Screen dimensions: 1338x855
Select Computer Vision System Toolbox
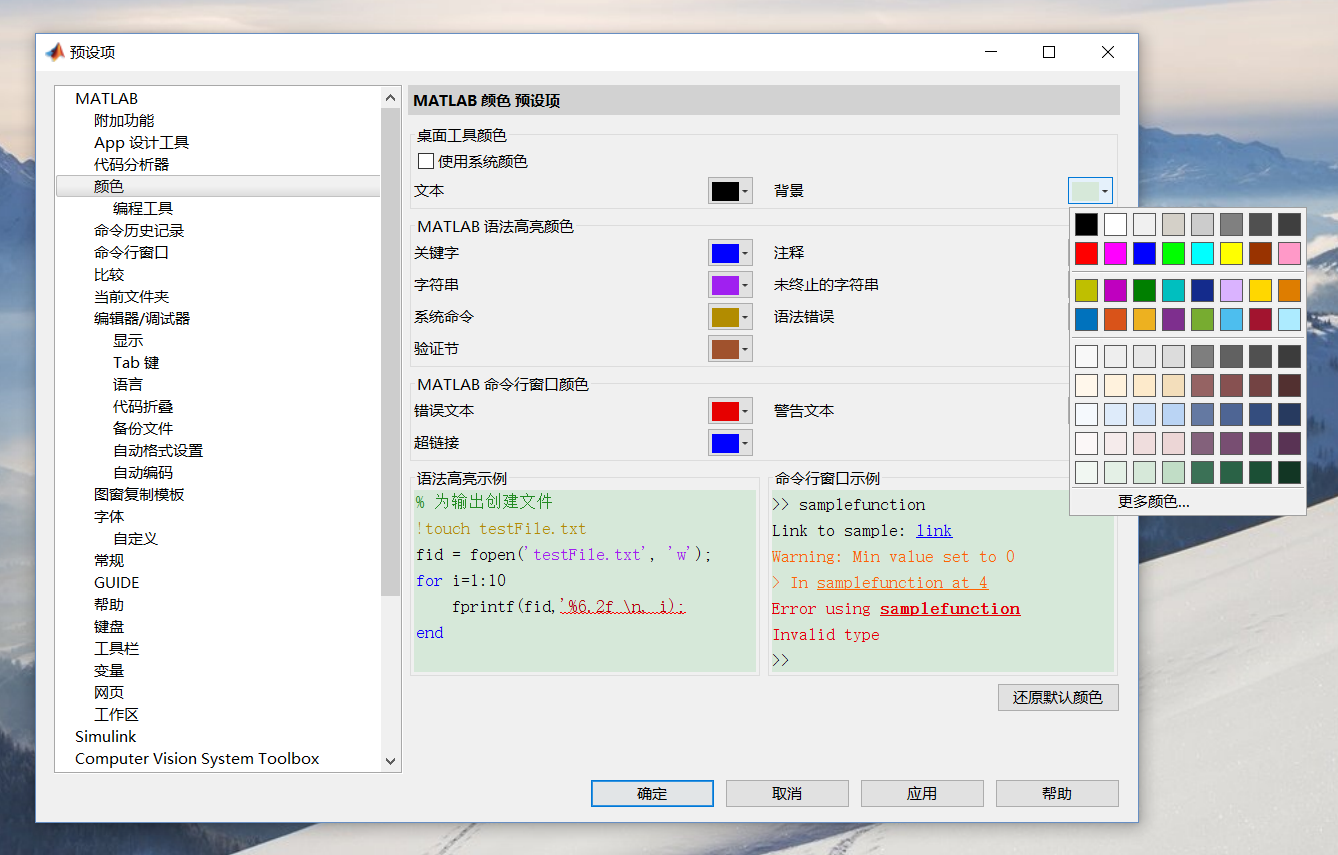click(x=197, y=758)
